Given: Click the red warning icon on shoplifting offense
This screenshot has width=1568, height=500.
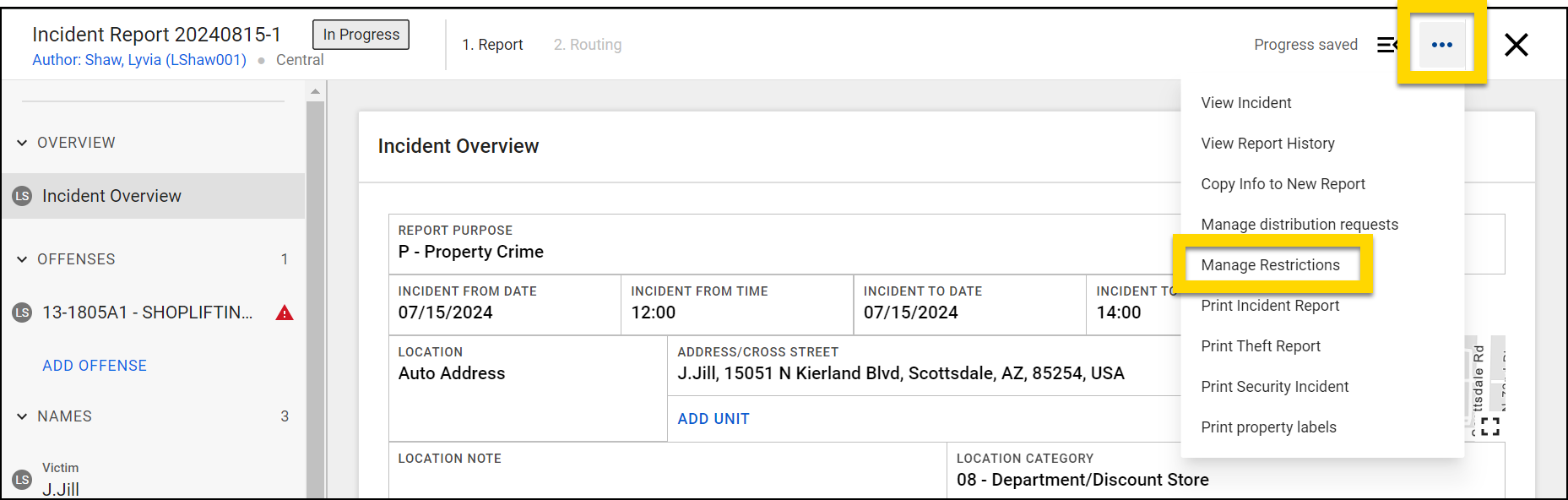Looking at the screenshot, I should coord(285,313).
